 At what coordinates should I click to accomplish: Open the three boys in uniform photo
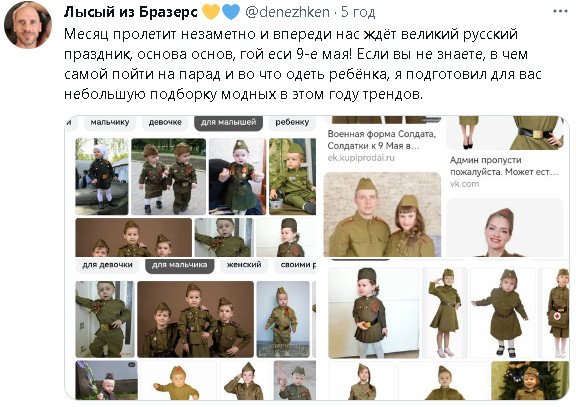tap(195, 319)
